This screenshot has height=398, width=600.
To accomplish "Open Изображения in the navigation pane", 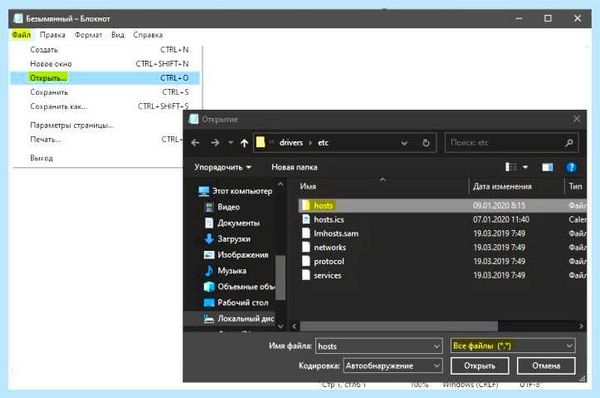I will [236, 255].
